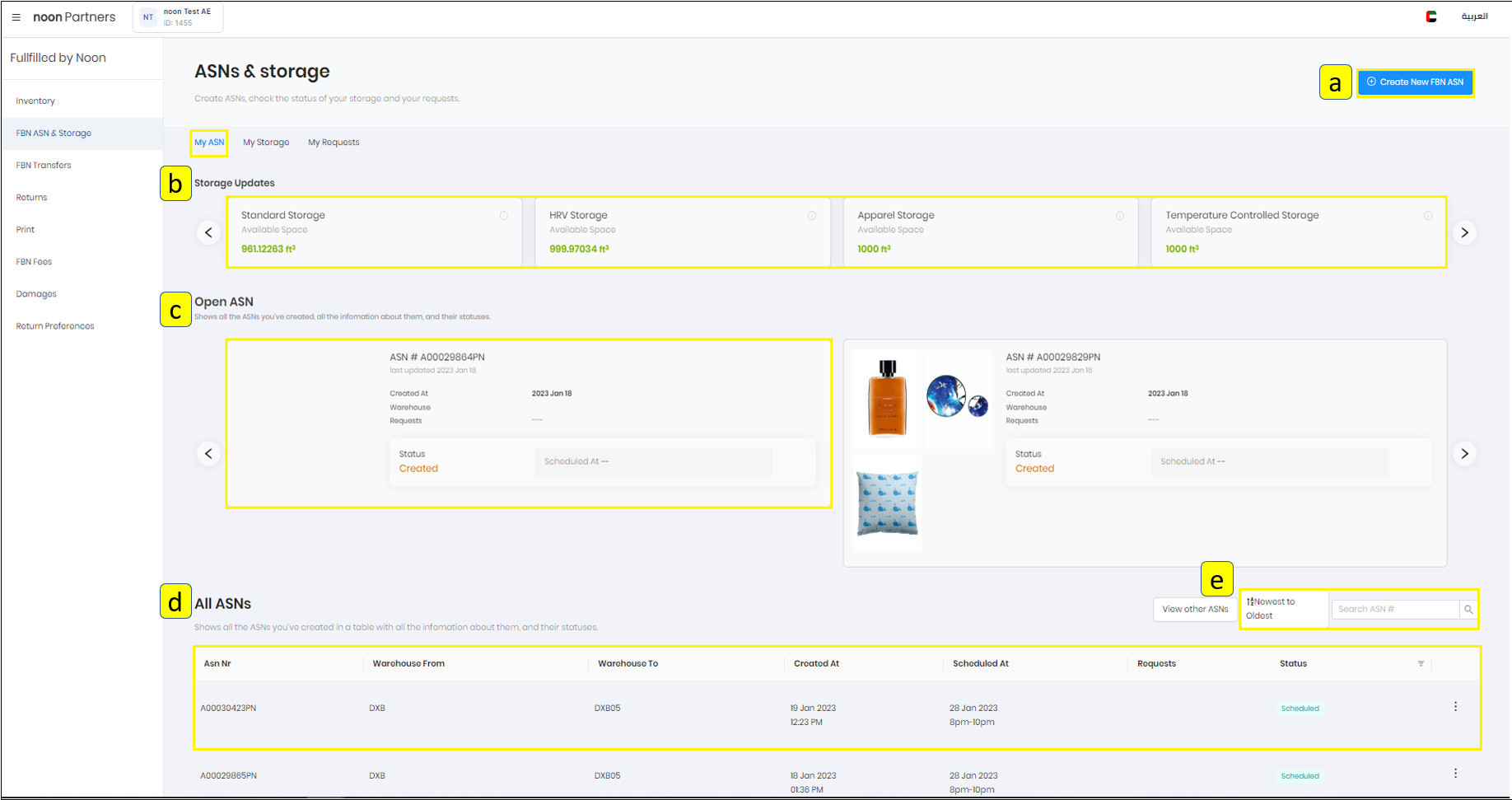Switch to the My Requests tab
Screen dimensions: 1512x800
pos(334,143)
